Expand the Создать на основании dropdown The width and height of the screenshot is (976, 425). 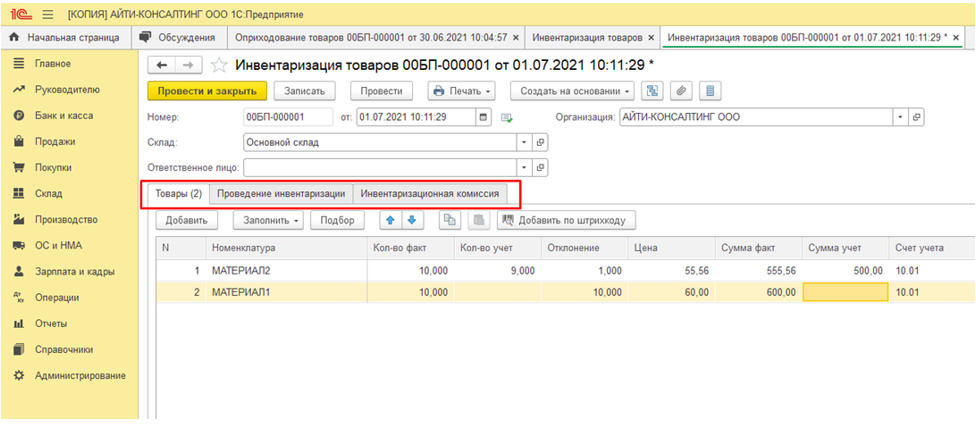572,91
